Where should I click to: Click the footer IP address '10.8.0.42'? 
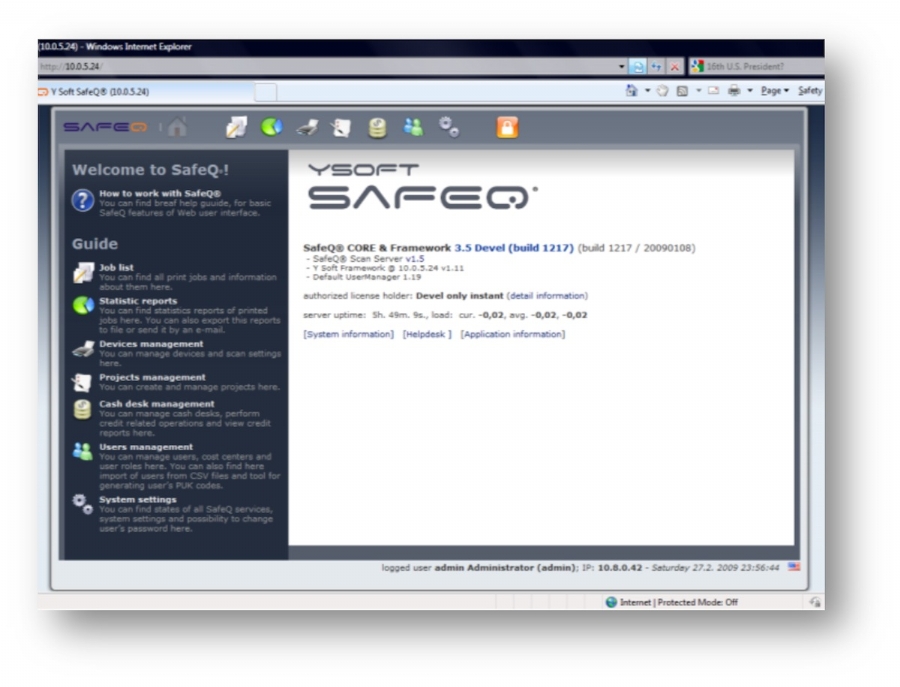coord(620,568)
